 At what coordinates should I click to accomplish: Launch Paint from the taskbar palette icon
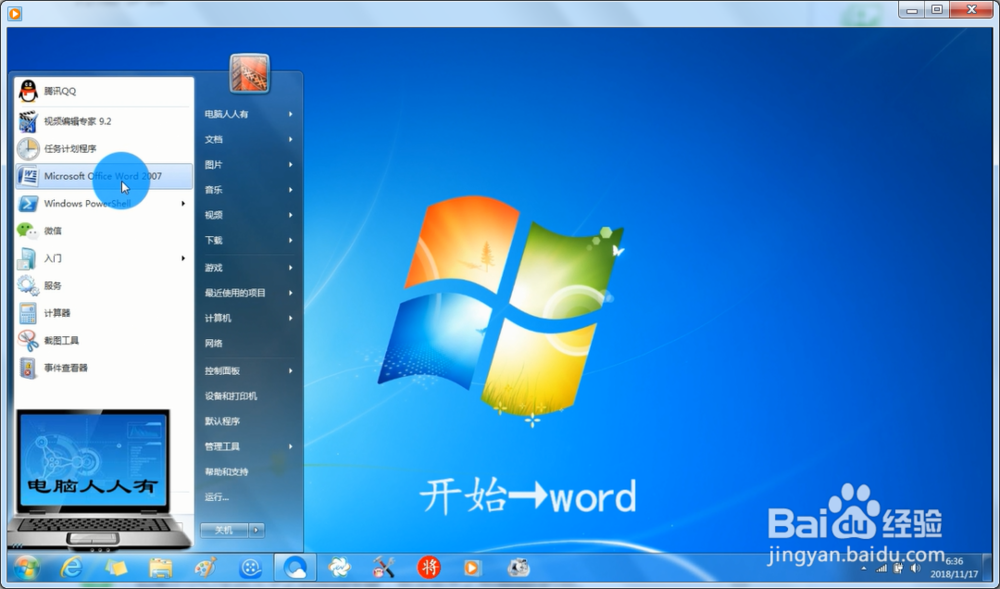click(x=205, y=567)
